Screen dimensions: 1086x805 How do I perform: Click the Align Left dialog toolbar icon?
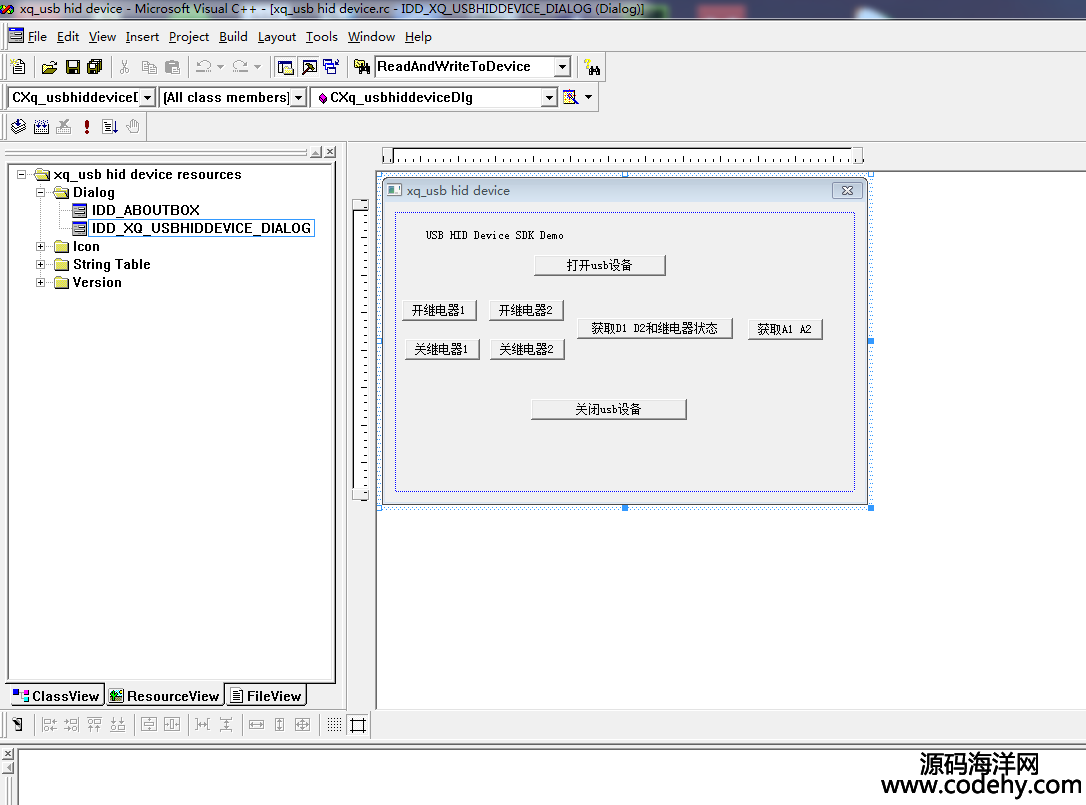tap(49, 725)
